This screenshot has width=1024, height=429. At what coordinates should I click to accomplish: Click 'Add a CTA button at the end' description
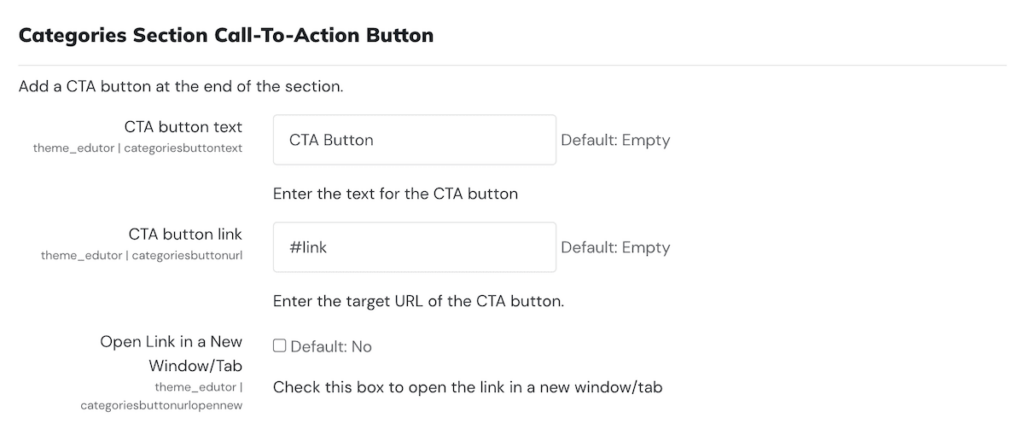tap(181, 86)
